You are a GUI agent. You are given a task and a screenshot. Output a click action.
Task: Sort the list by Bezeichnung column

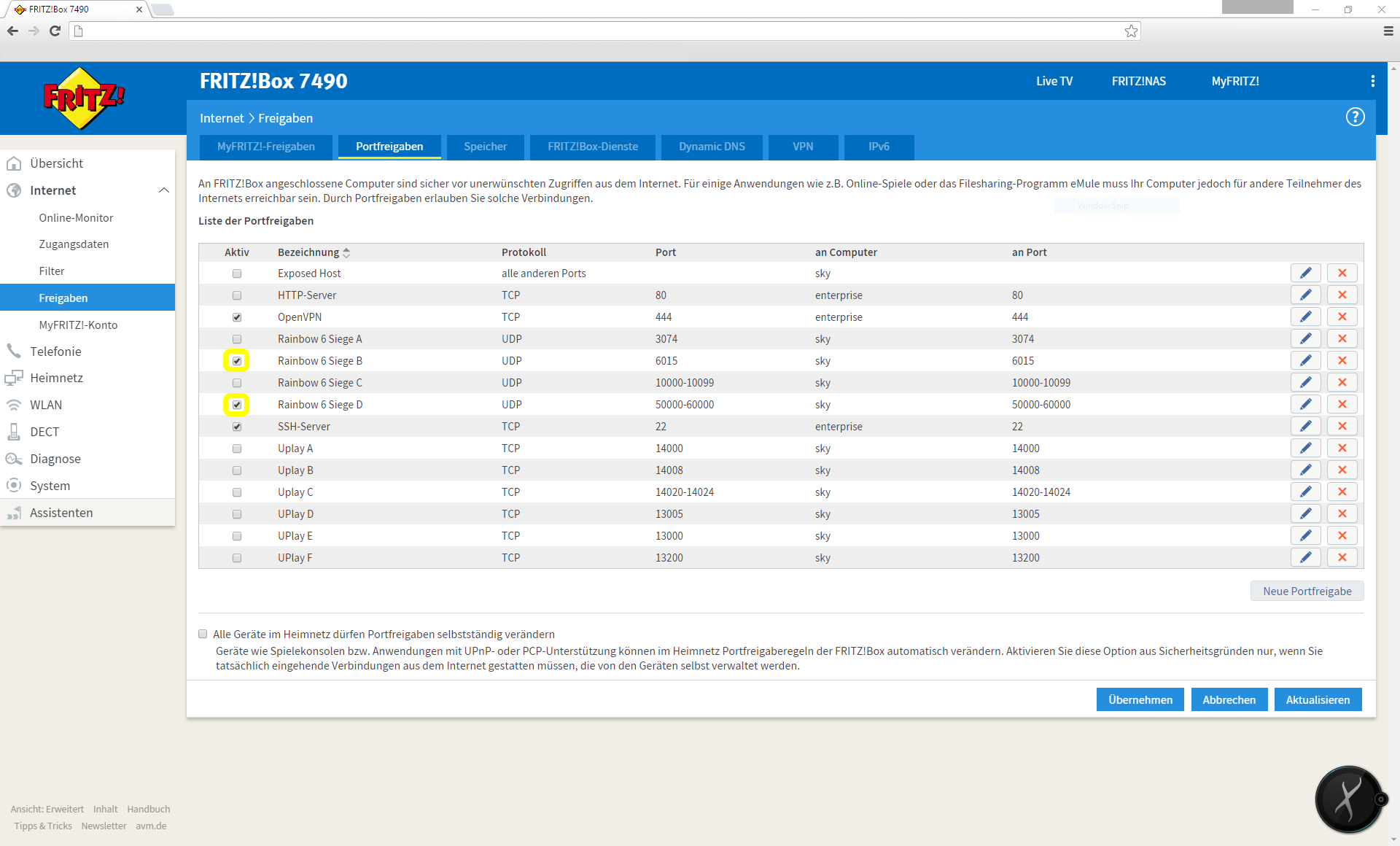(x=314, y=252)
